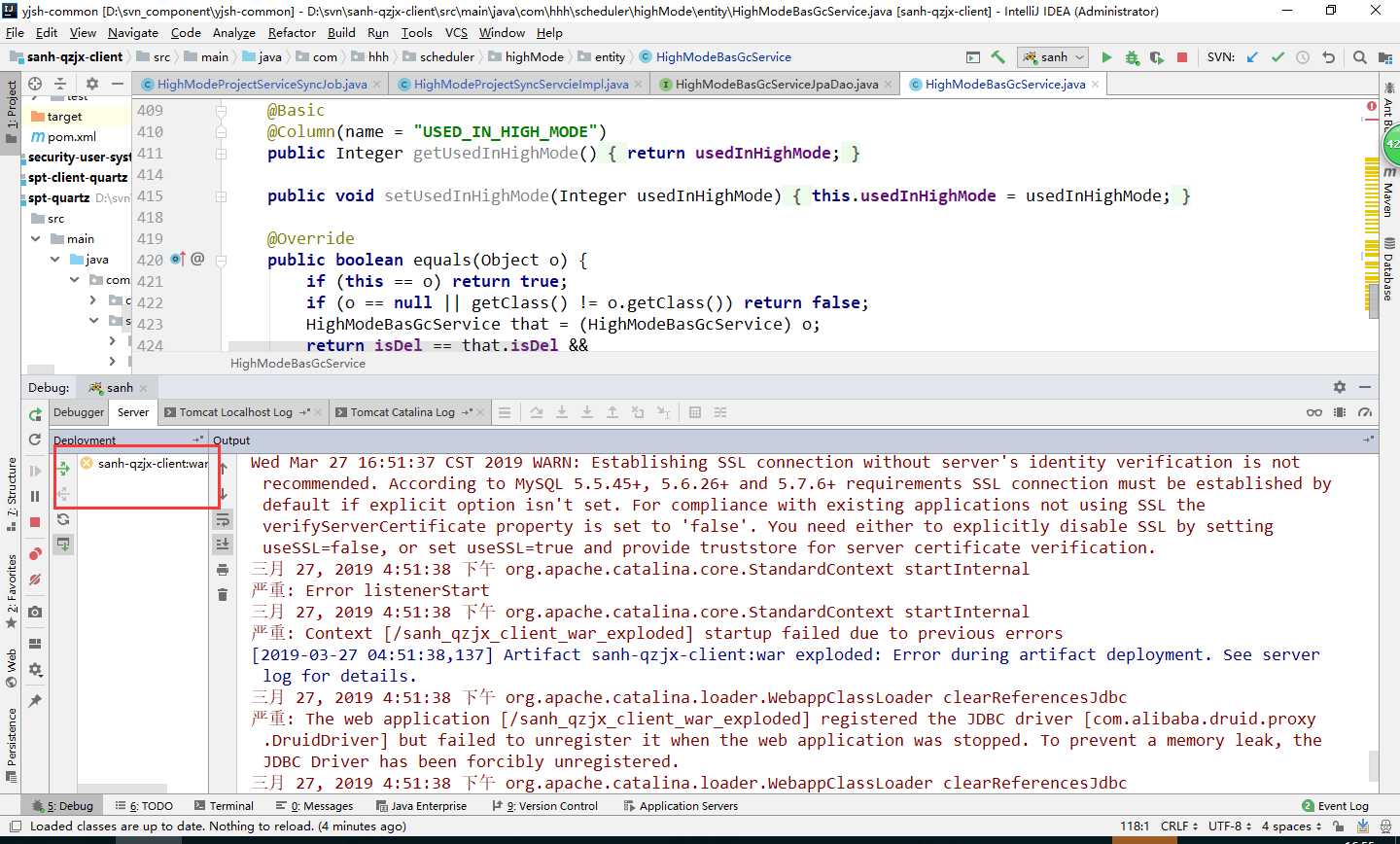Evaluate expression calculator icon
Screen dimensions: 1400x844
(x=695, y=412)
